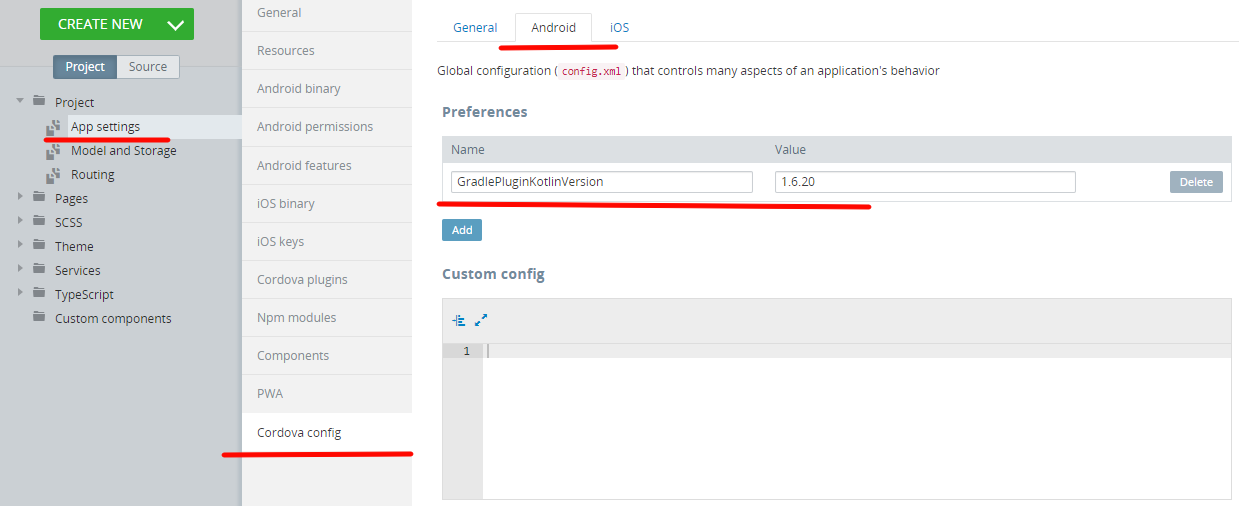Open the PWA section

[327, 393]
